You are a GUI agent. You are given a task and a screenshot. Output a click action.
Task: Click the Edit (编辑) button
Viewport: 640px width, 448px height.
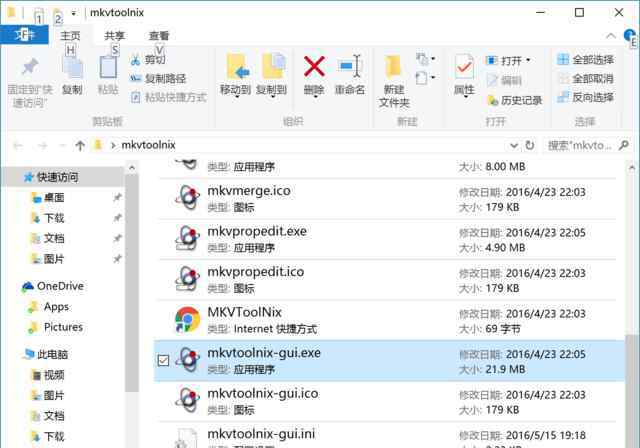[x=504, y=80]
